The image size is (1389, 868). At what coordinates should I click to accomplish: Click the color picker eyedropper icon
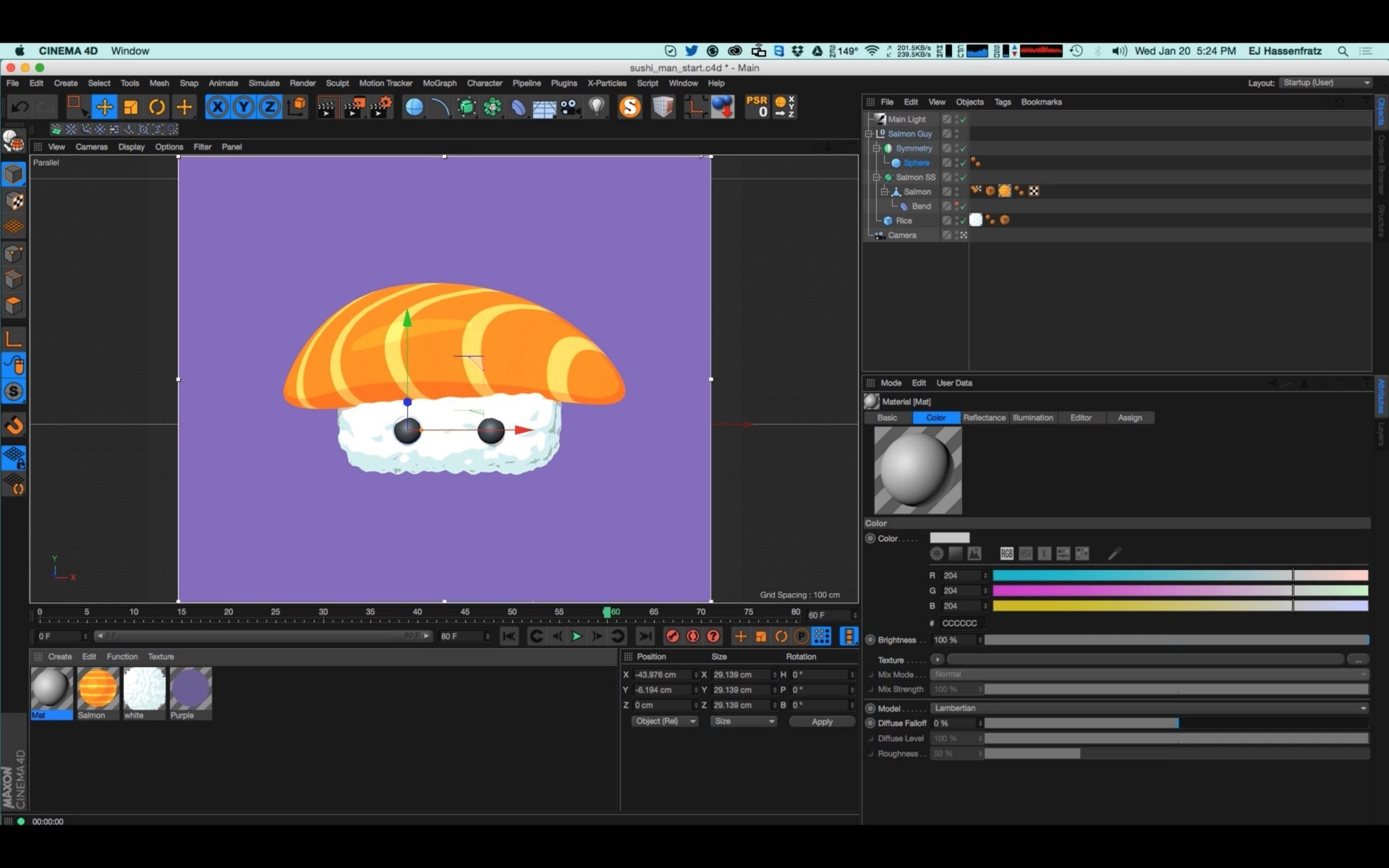pyautogui.click(x=1114, y=553)
